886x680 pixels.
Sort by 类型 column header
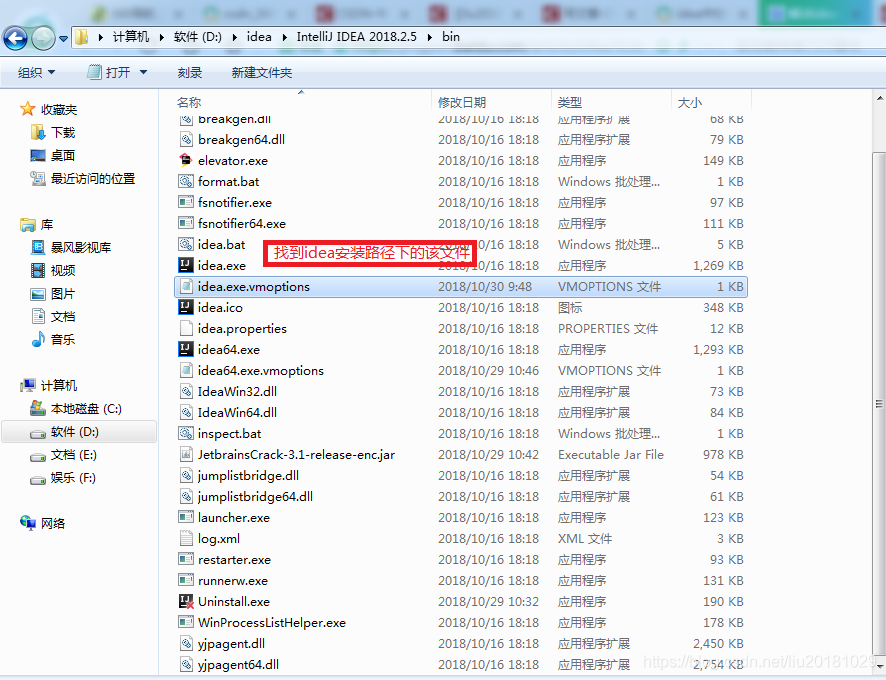click(x=570, y=102)
